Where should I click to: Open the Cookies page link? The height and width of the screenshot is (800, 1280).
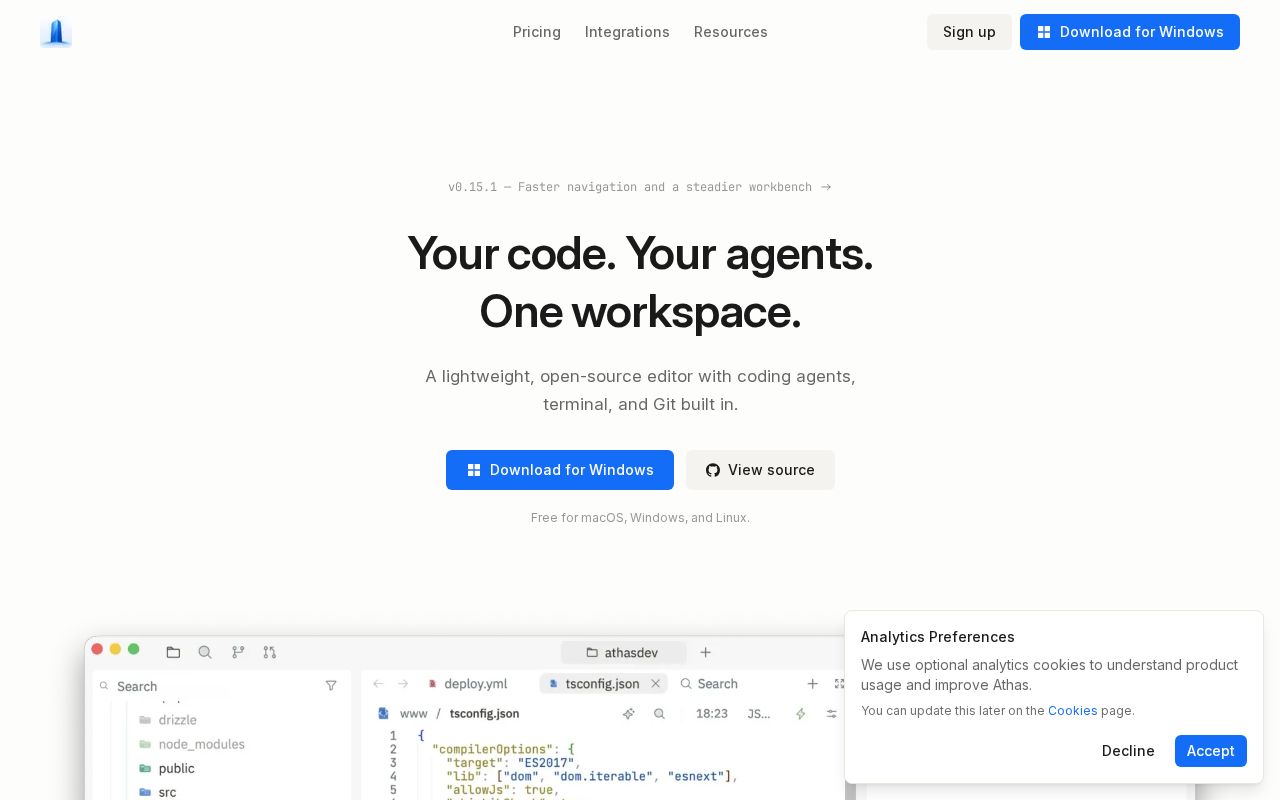[1073, 711]
